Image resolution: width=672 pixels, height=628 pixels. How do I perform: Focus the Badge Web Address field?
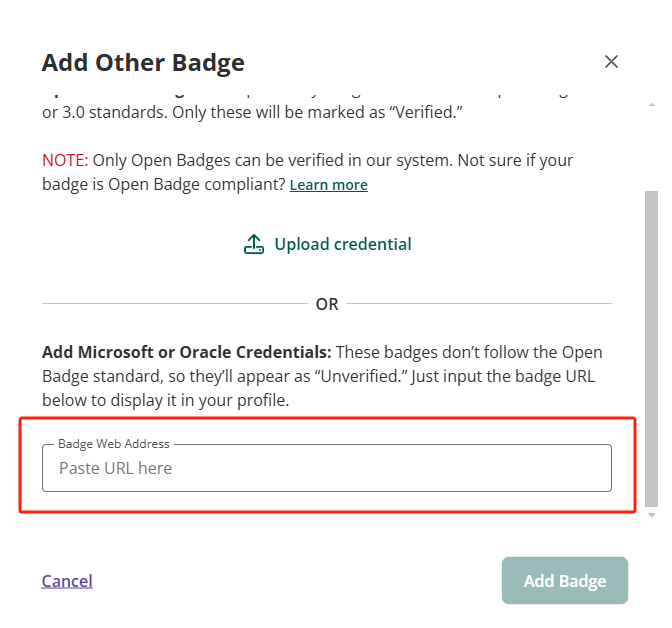pos(326,468)
